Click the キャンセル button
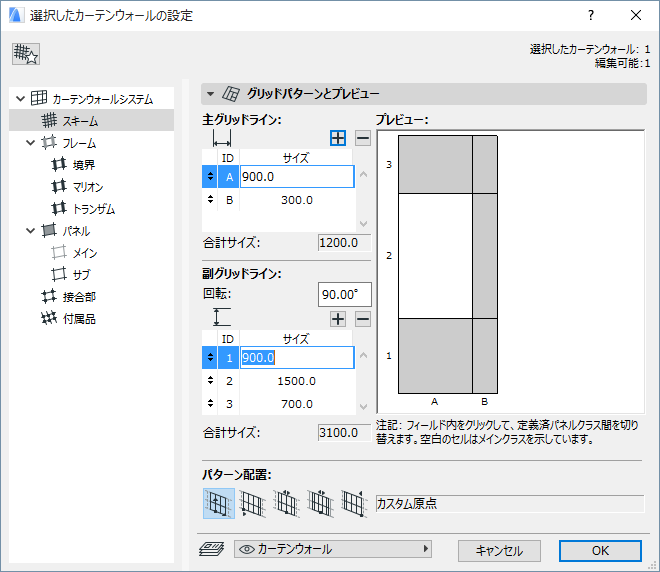The width and height of the screenshot is (660, 572). pos(499,551)
